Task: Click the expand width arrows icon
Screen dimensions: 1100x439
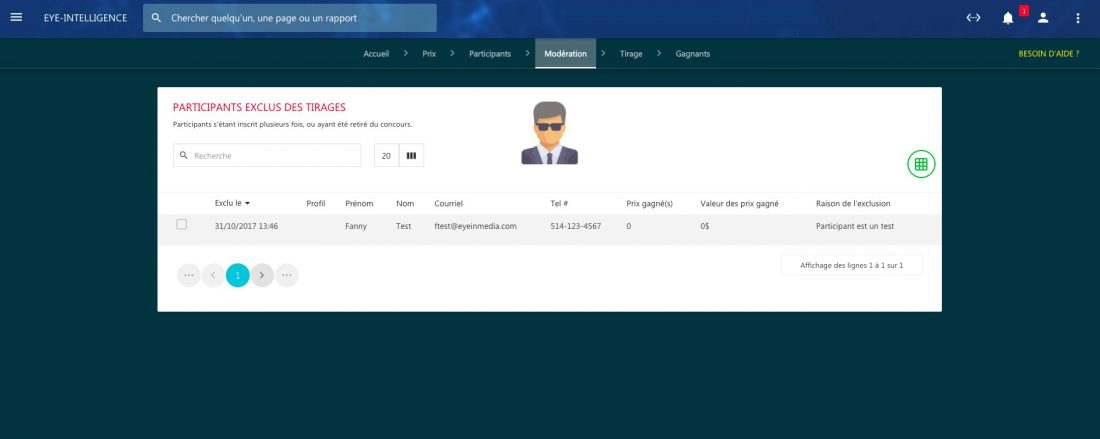Action: point(973,18)
